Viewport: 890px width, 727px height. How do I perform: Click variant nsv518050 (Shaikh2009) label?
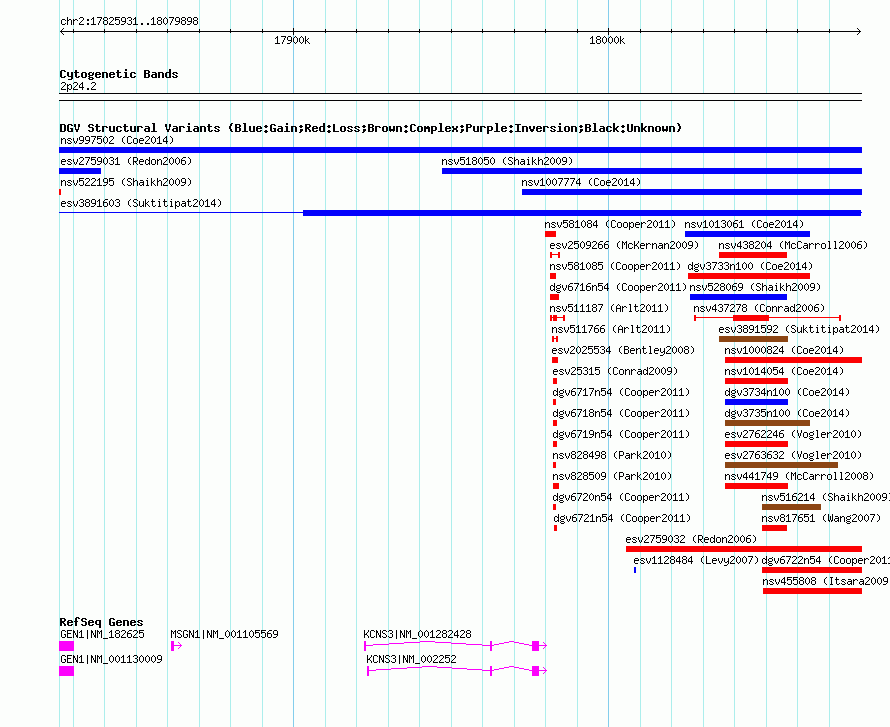coord(507,161)
